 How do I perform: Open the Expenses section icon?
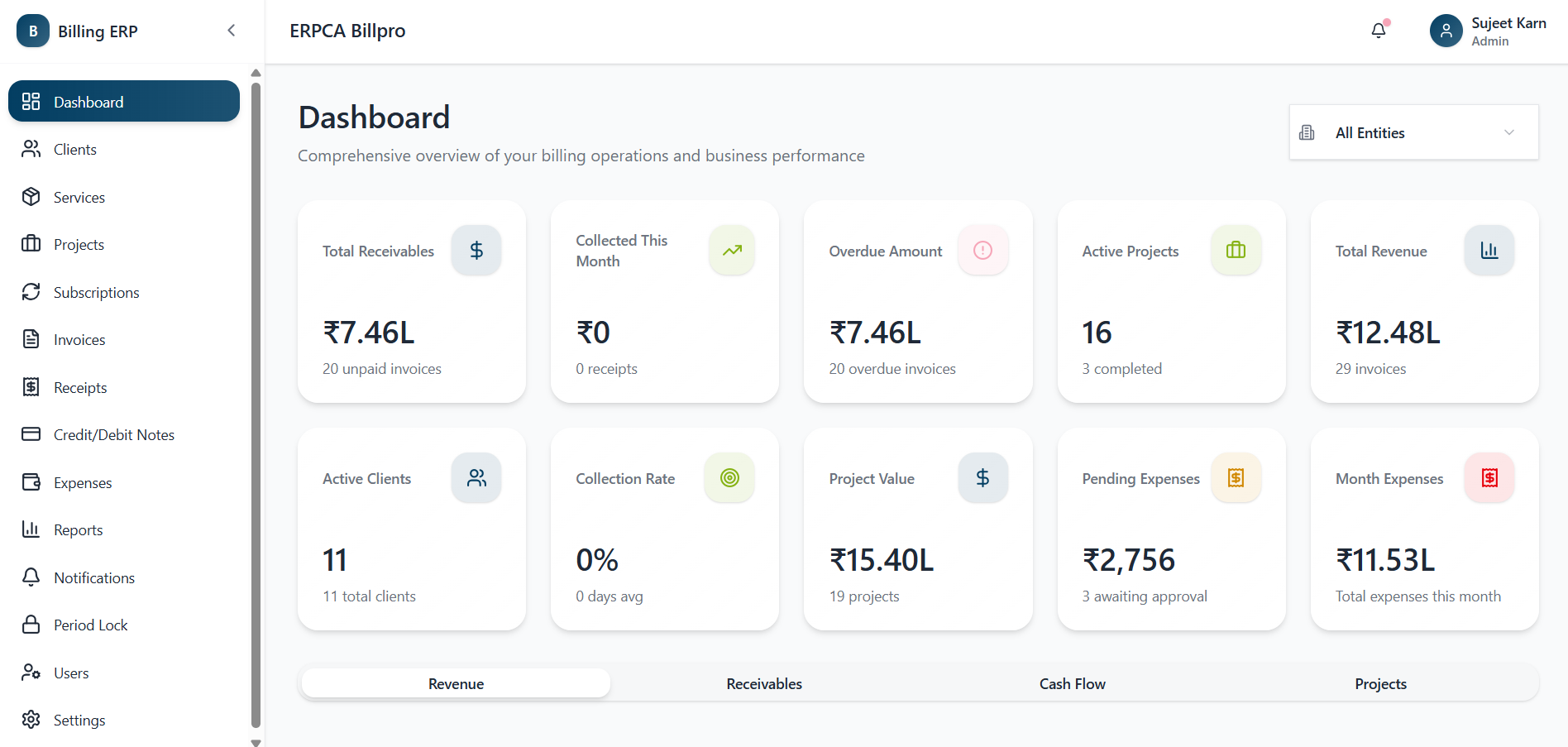[31, 482]
